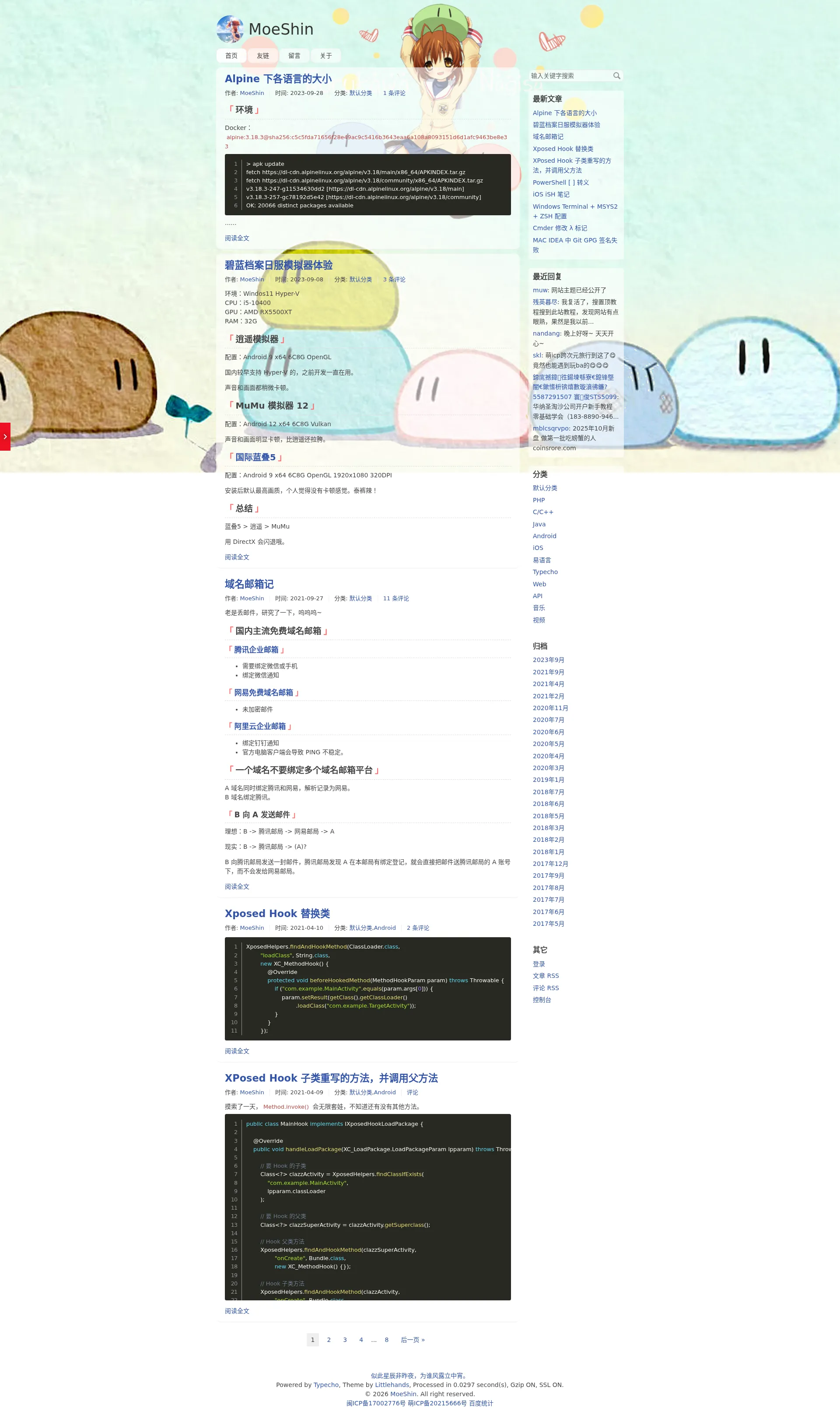
Task: Open the C/C++ category
Action: tap(543, 512)
